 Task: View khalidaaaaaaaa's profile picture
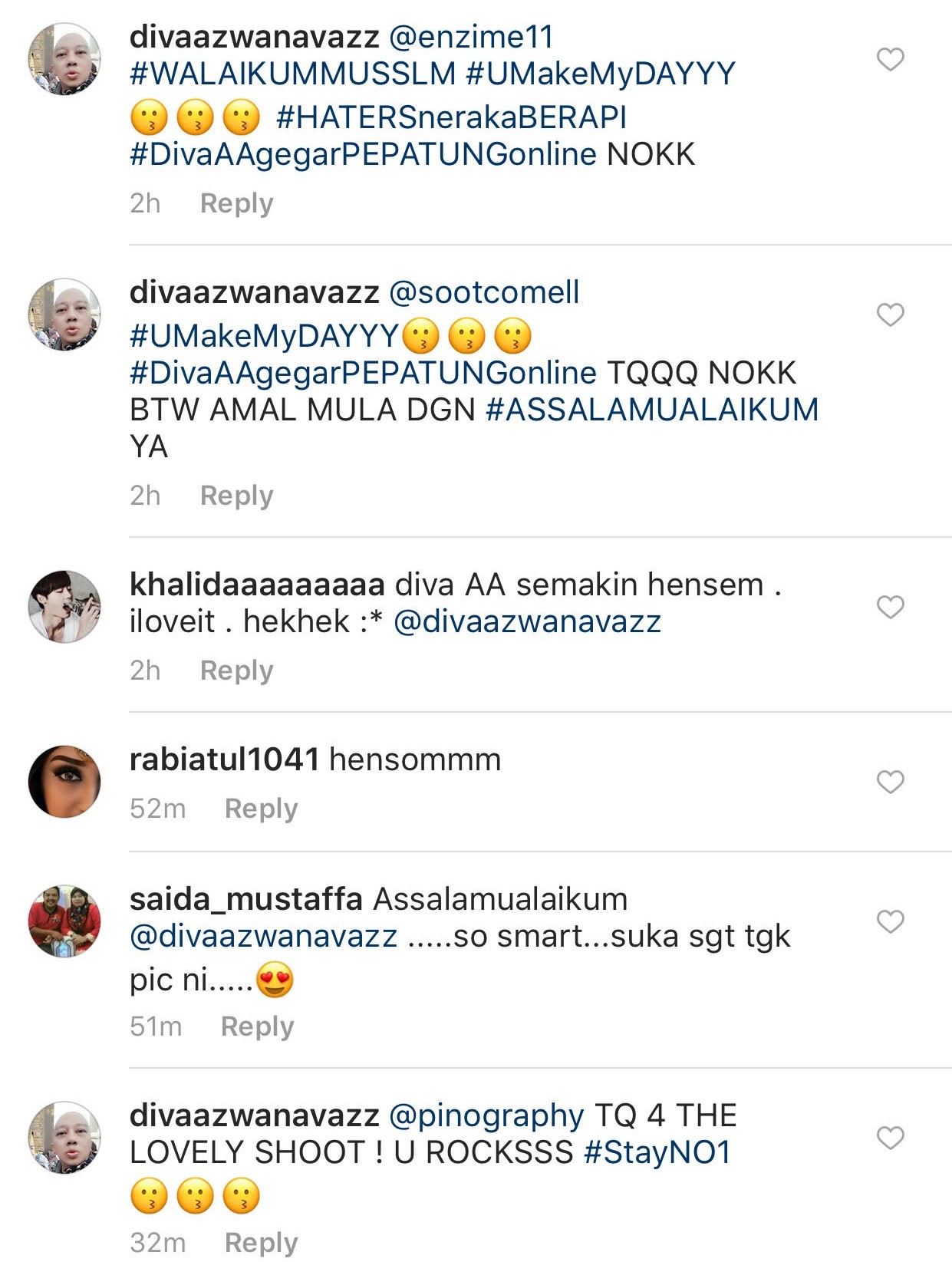pos(64,606)
